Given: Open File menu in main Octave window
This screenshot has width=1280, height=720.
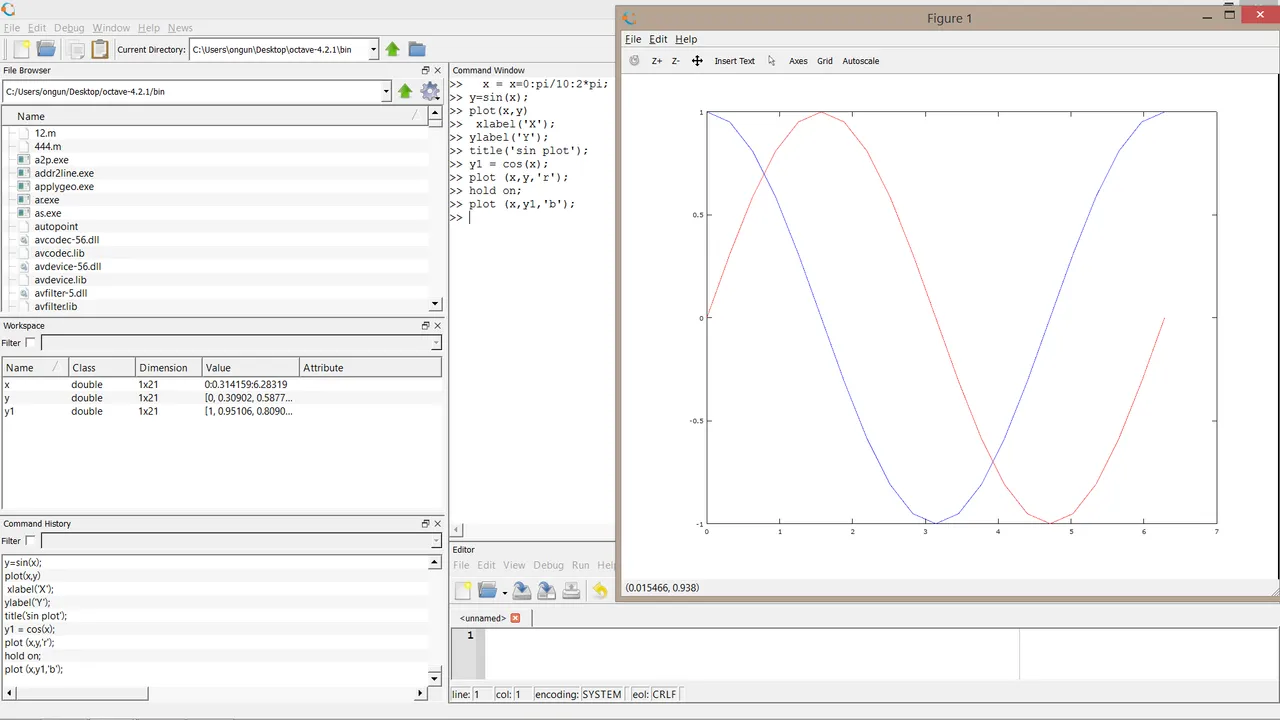Looking at the screenshot, I should point(12,28).
